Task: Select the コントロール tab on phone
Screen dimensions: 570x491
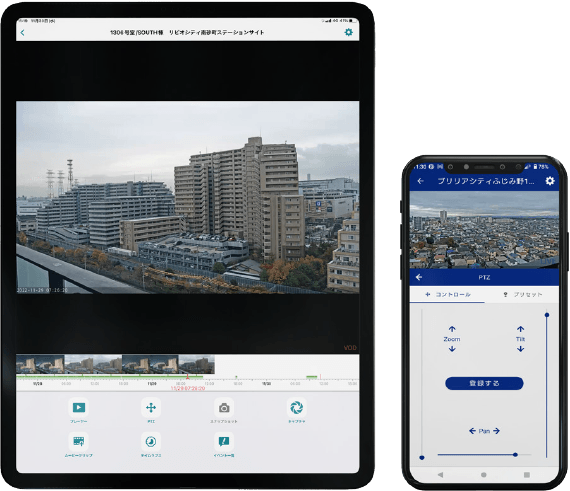Action: coord(447,294)
